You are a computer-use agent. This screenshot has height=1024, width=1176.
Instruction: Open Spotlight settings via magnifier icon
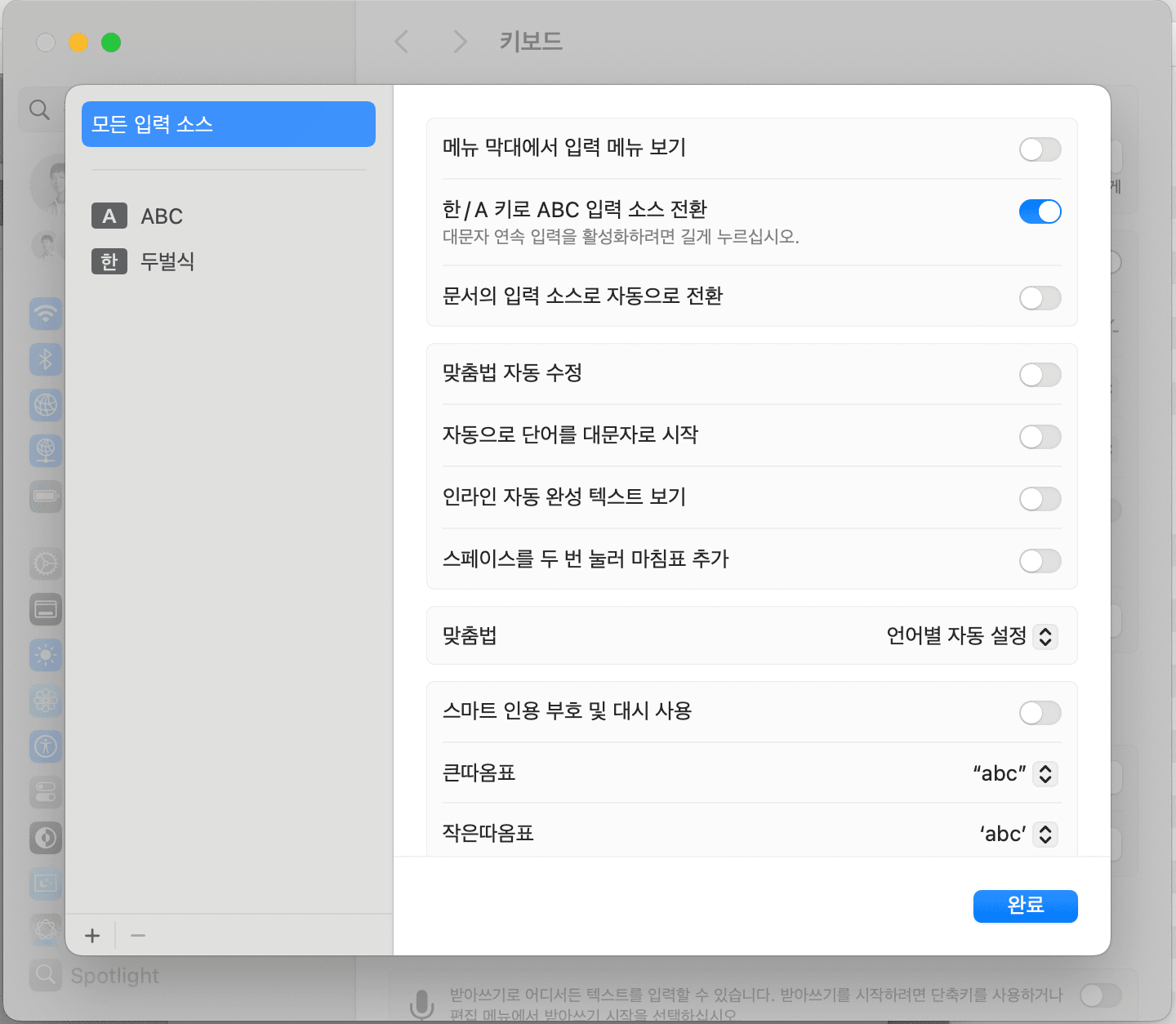click(x=46, y=976)
